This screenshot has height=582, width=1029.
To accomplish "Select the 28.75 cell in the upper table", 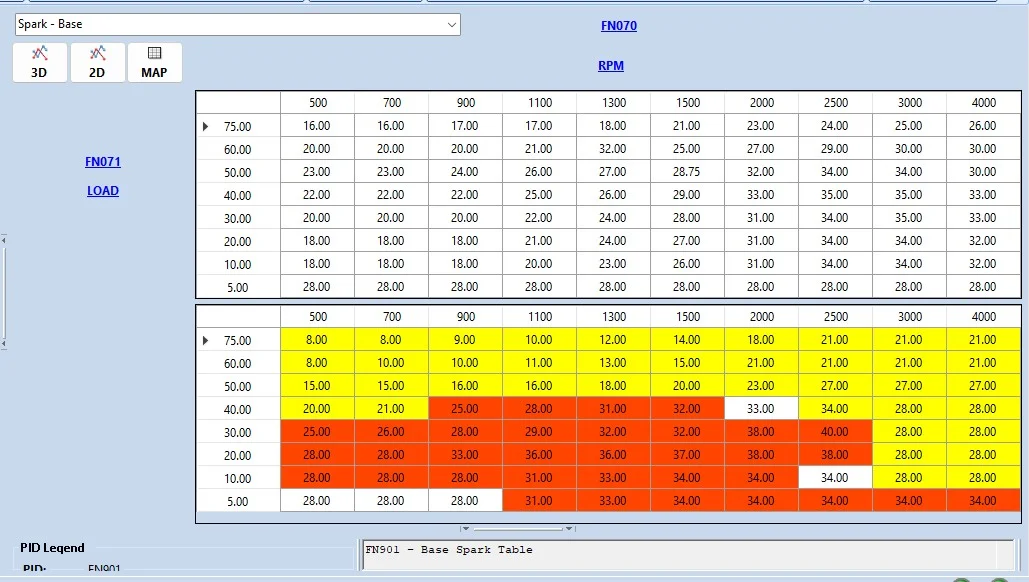I will 687,172.
